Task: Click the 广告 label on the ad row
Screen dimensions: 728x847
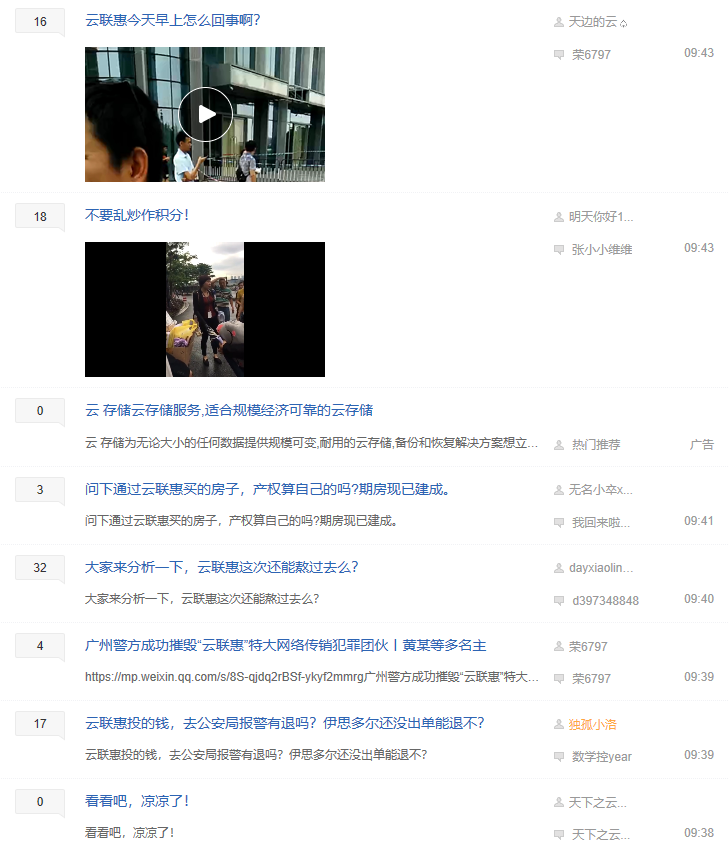Action: coord(701,445)
